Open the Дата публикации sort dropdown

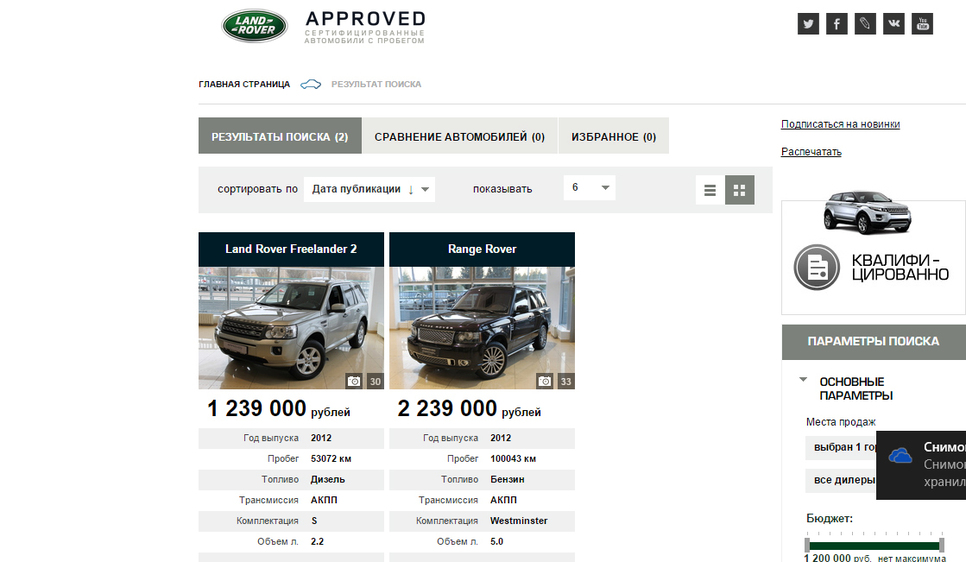(x=369, y=189)
